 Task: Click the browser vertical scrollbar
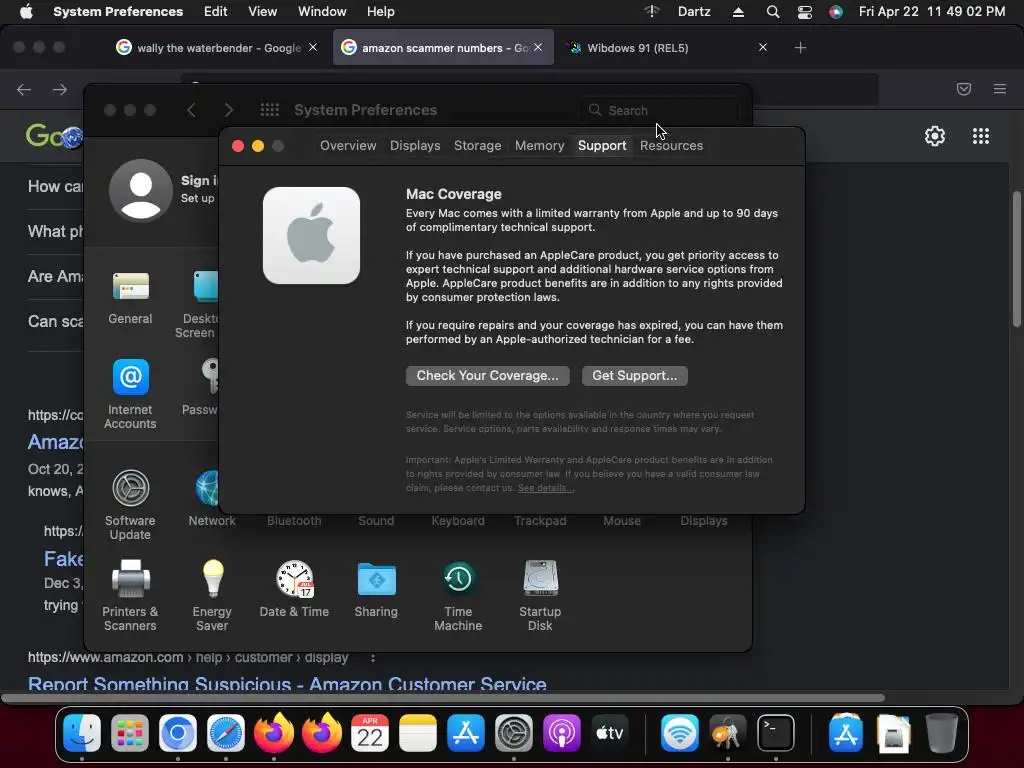[1016, 259]
